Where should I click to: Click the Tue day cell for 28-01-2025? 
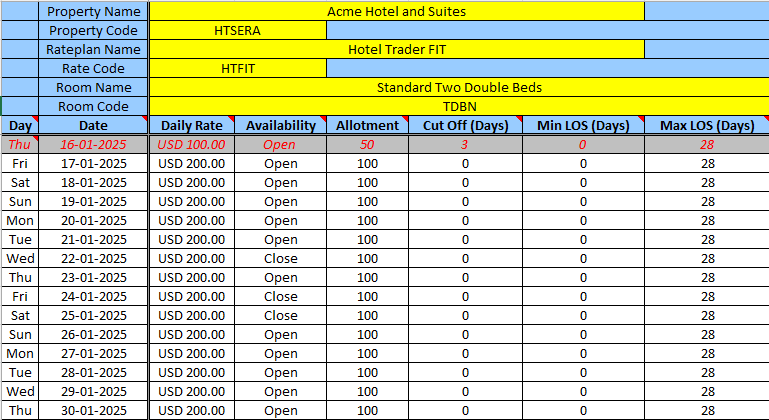tap(20, 372)
